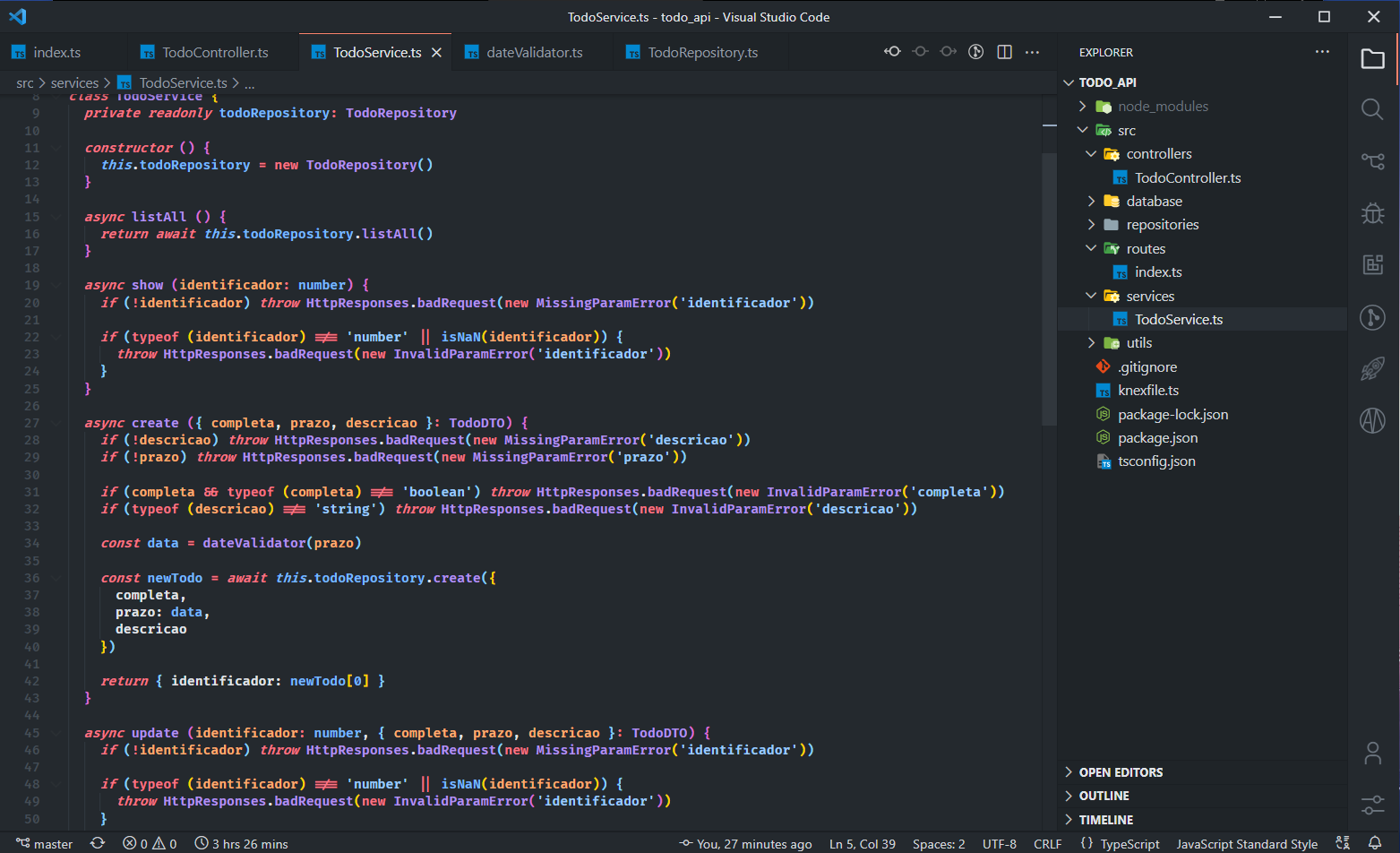Click the 'src' breadcrumb segment
This screenshot has height=853, width=1400.
click(x=25, y=82)
